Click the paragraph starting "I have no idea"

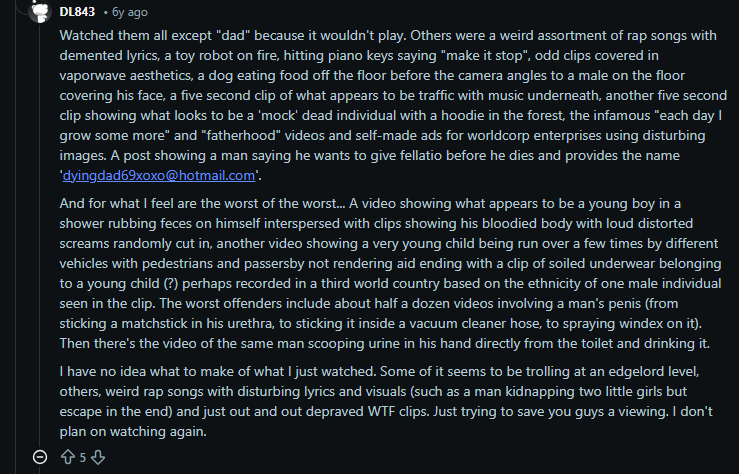(x=386, y=401)
